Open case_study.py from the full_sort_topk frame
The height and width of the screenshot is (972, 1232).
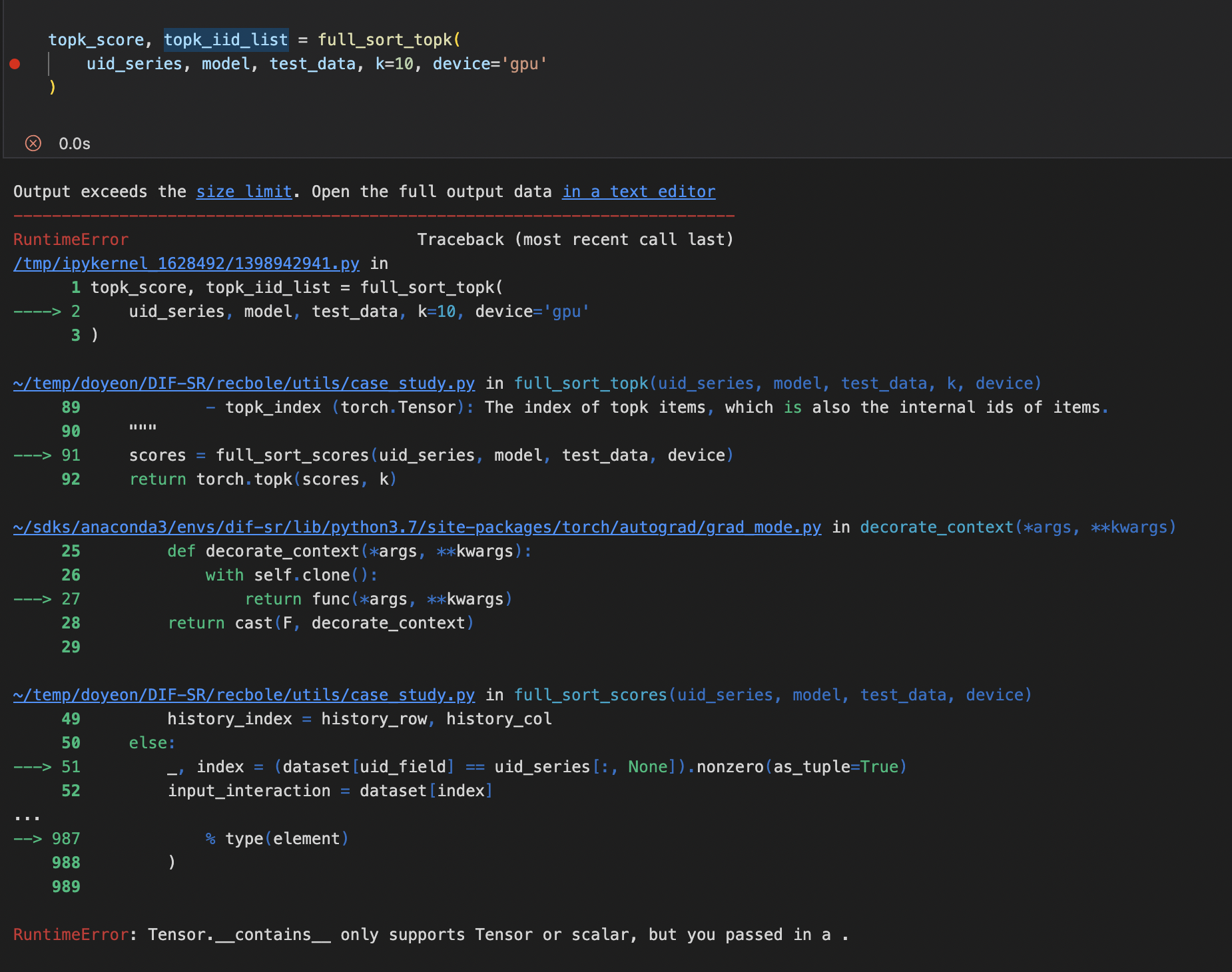pyautogui.click(x=244, y=383)
